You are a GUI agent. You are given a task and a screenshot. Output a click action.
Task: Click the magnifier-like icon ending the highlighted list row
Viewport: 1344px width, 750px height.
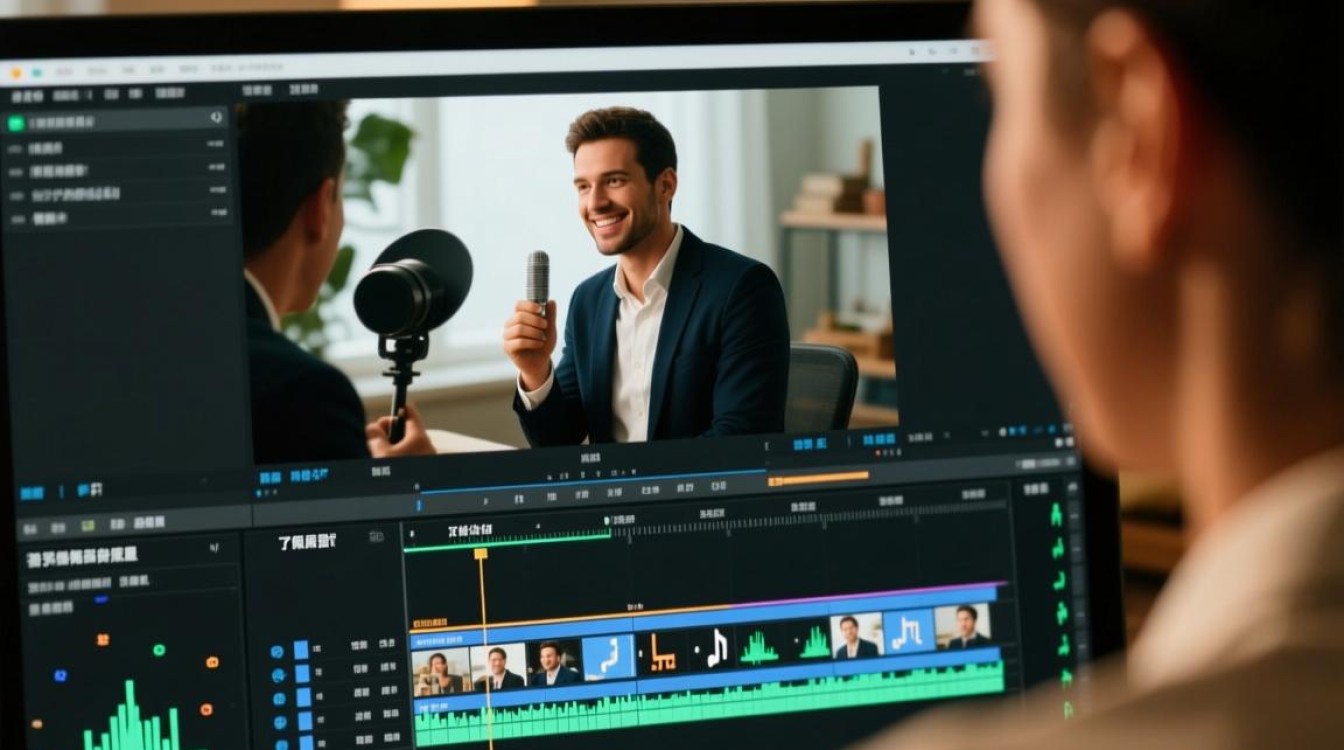pos(216,118)
